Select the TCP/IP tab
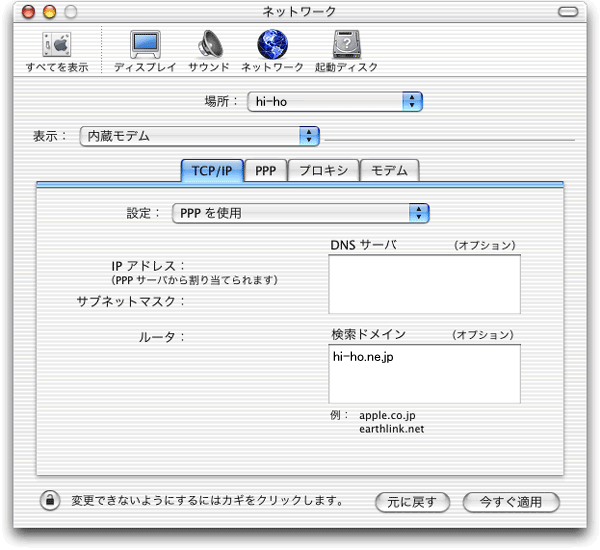Screen dimensions: 600x550 pyautogui.click(x=212, y=170)
